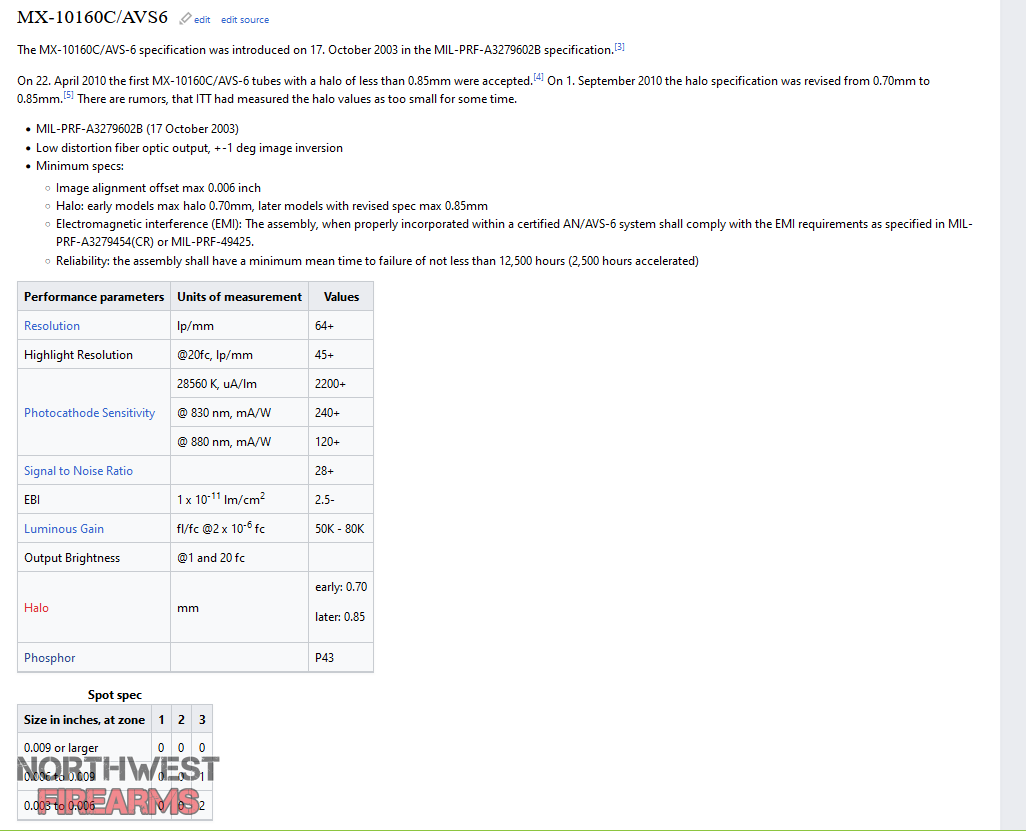This screenshot has height=831, width=1026.
Task: Click the red Halo link
Action: pos(36,607)
